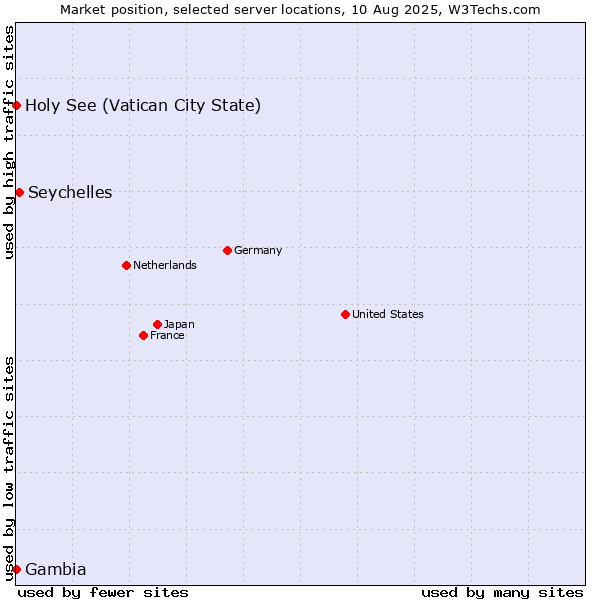Click the 'Netherlands' label
The height and width of the screenshot is (600, 600).
[x=165, y=265]
